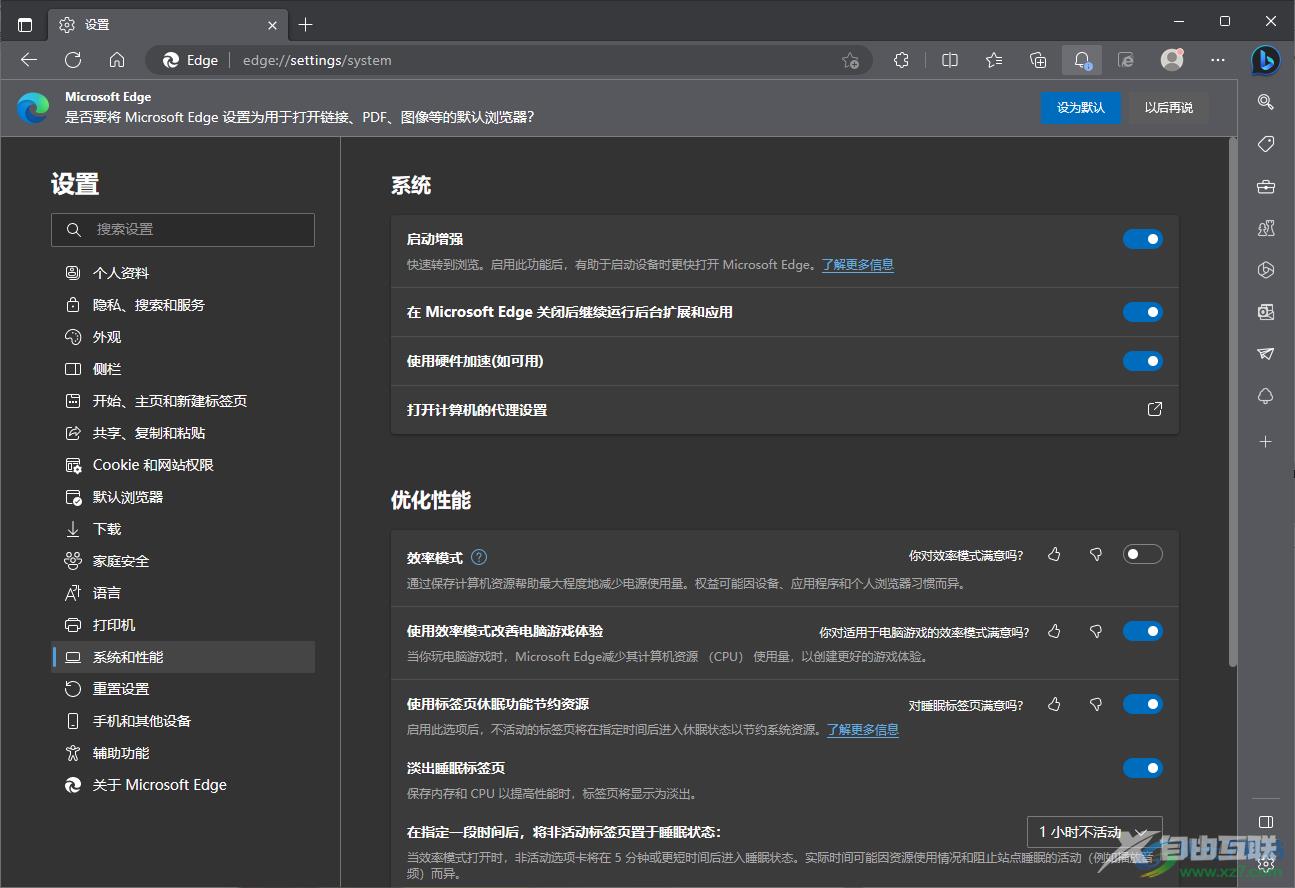Screen dimensions: 1295x888
Task: Close the 设置 tab
Action: [273, 24]
